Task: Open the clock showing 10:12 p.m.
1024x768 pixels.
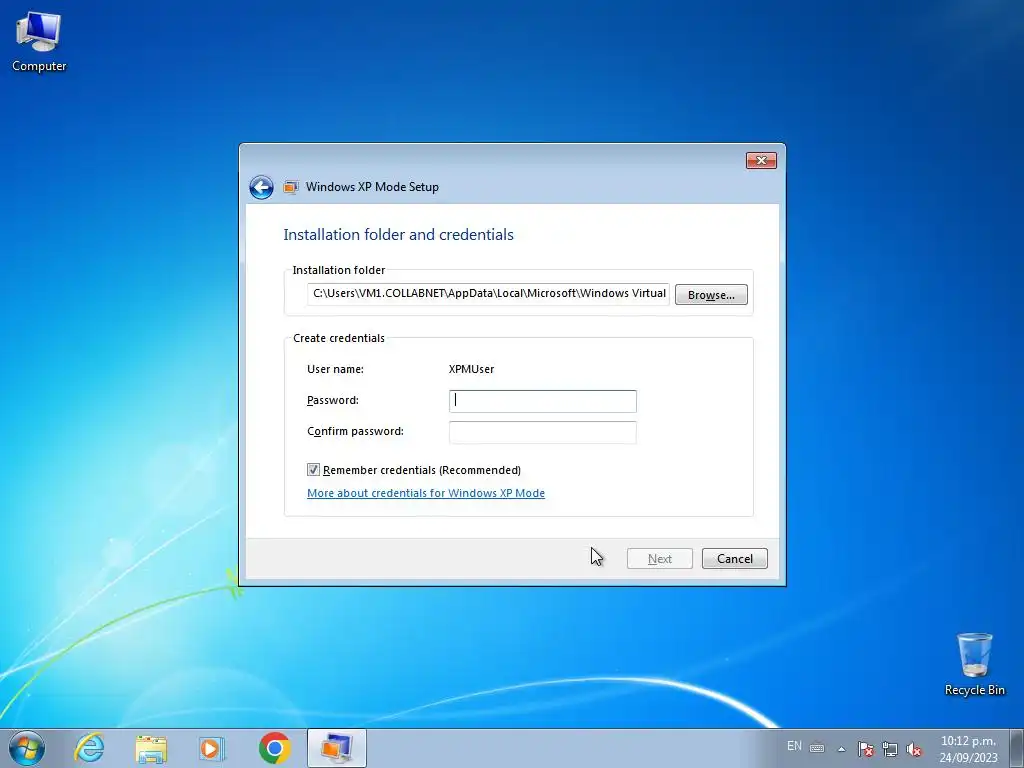Action: click(968, 749)
